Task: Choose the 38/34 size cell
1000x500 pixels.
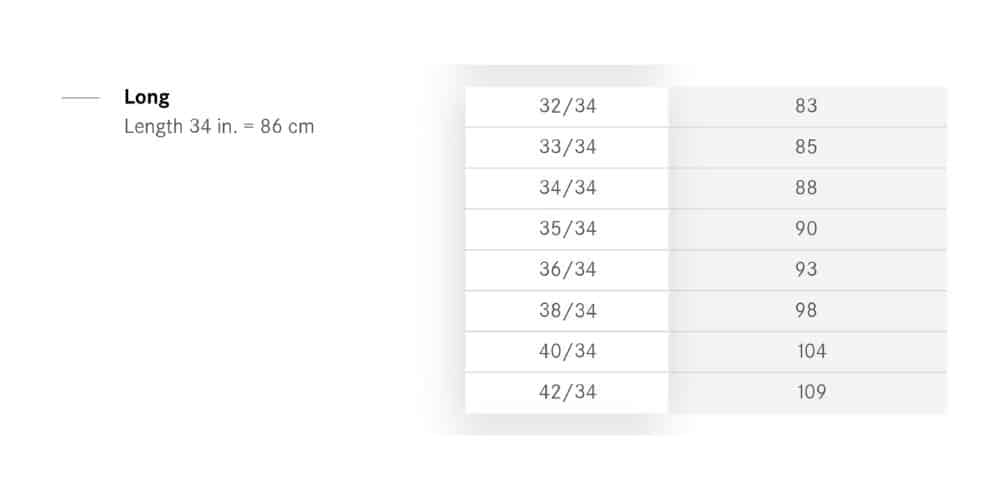Action: (x=567, y=311)
